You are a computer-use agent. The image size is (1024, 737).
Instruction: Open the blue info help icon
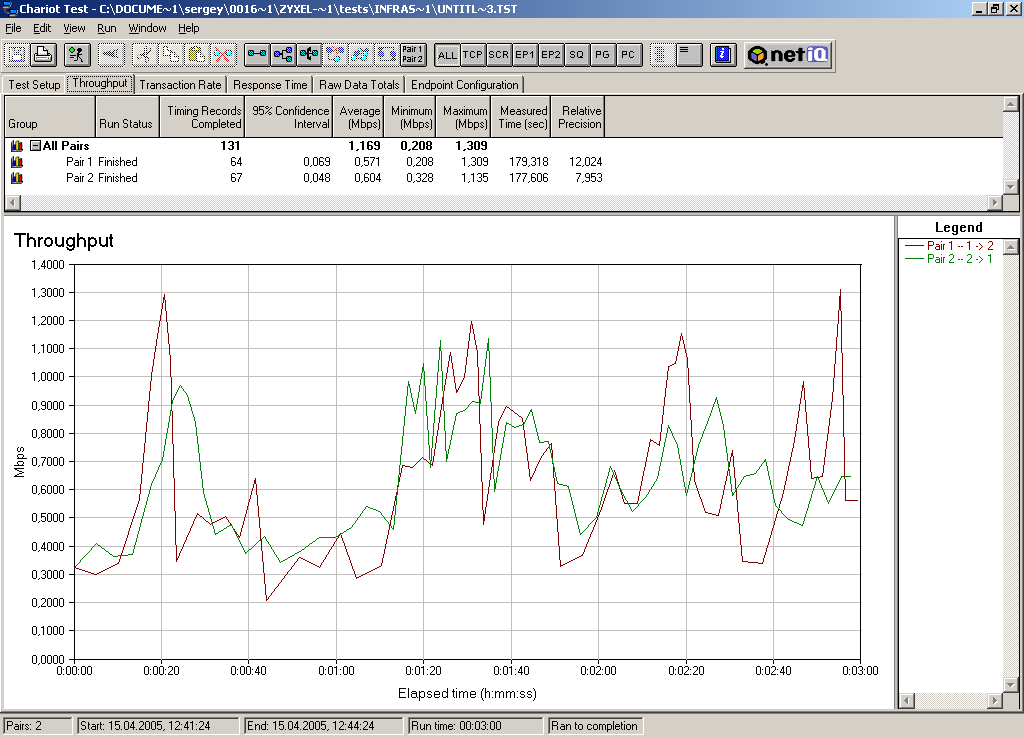pyautogui.click(x=724, y=55)
